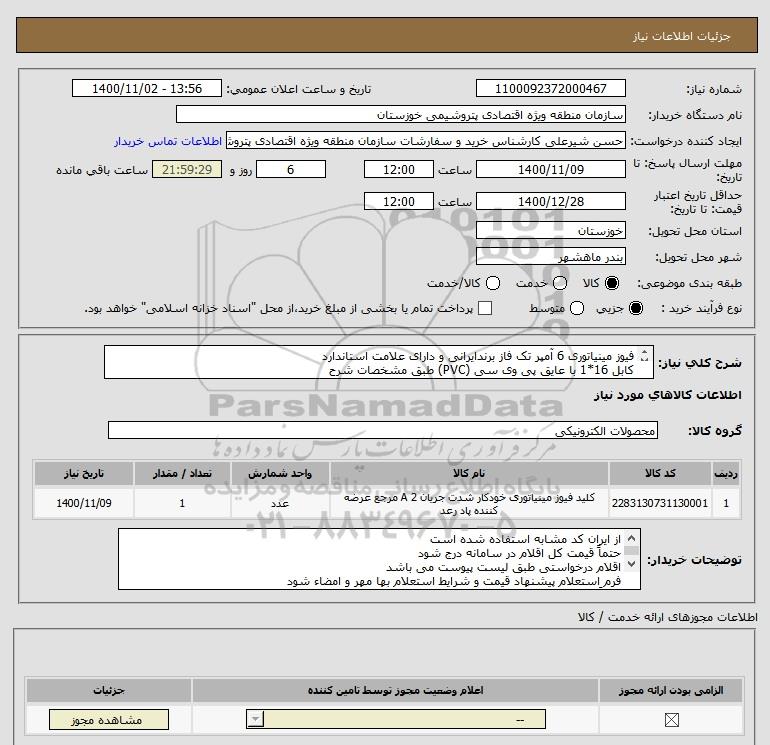Select the خدمت radio button
Viewport: 770px width, 745px height.
point(560,283)
